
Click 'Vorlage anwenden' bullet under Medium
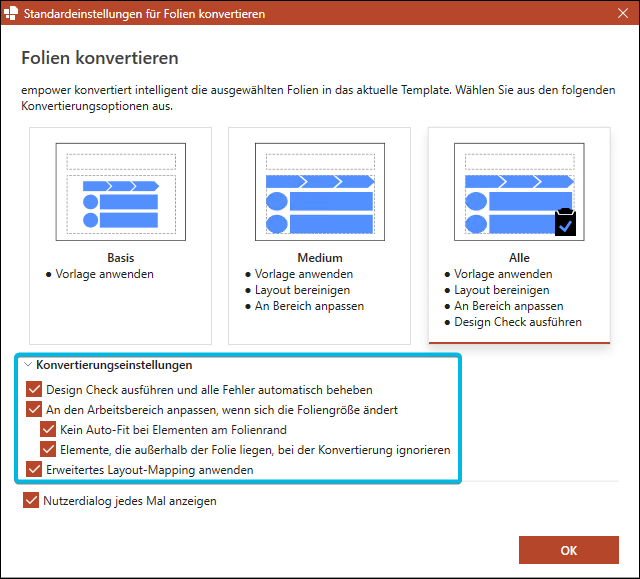click(304, 274)
